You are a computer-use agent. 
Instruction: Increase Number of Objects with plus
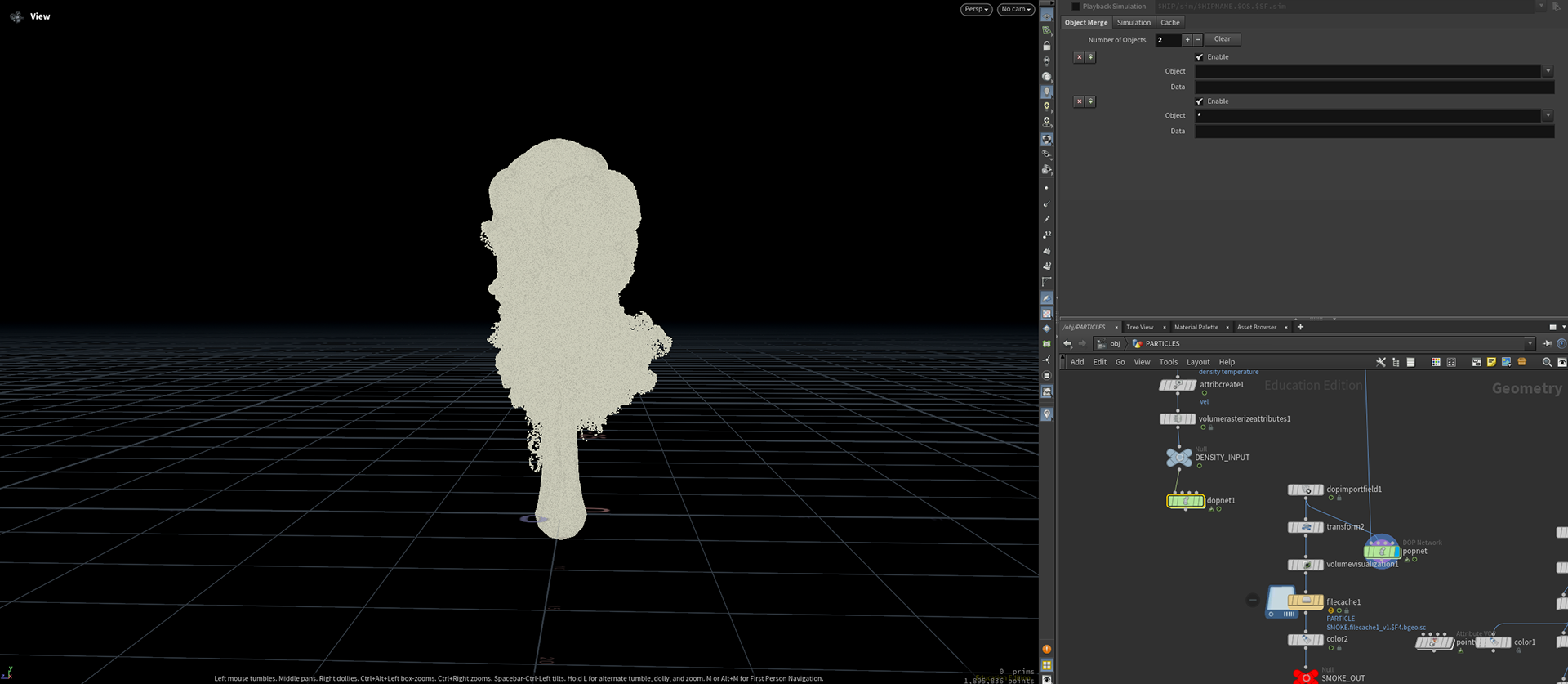click(1187, 39)
